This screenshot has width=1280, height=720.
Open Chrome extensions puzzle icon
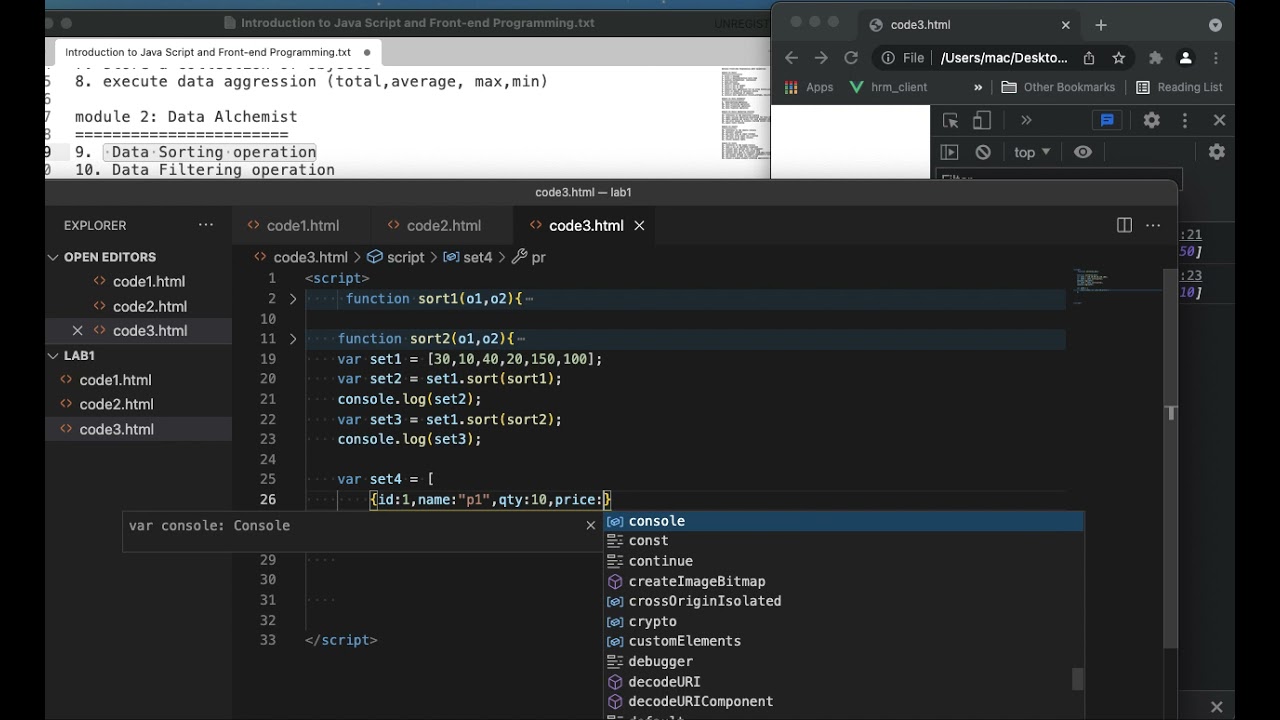1156,58
